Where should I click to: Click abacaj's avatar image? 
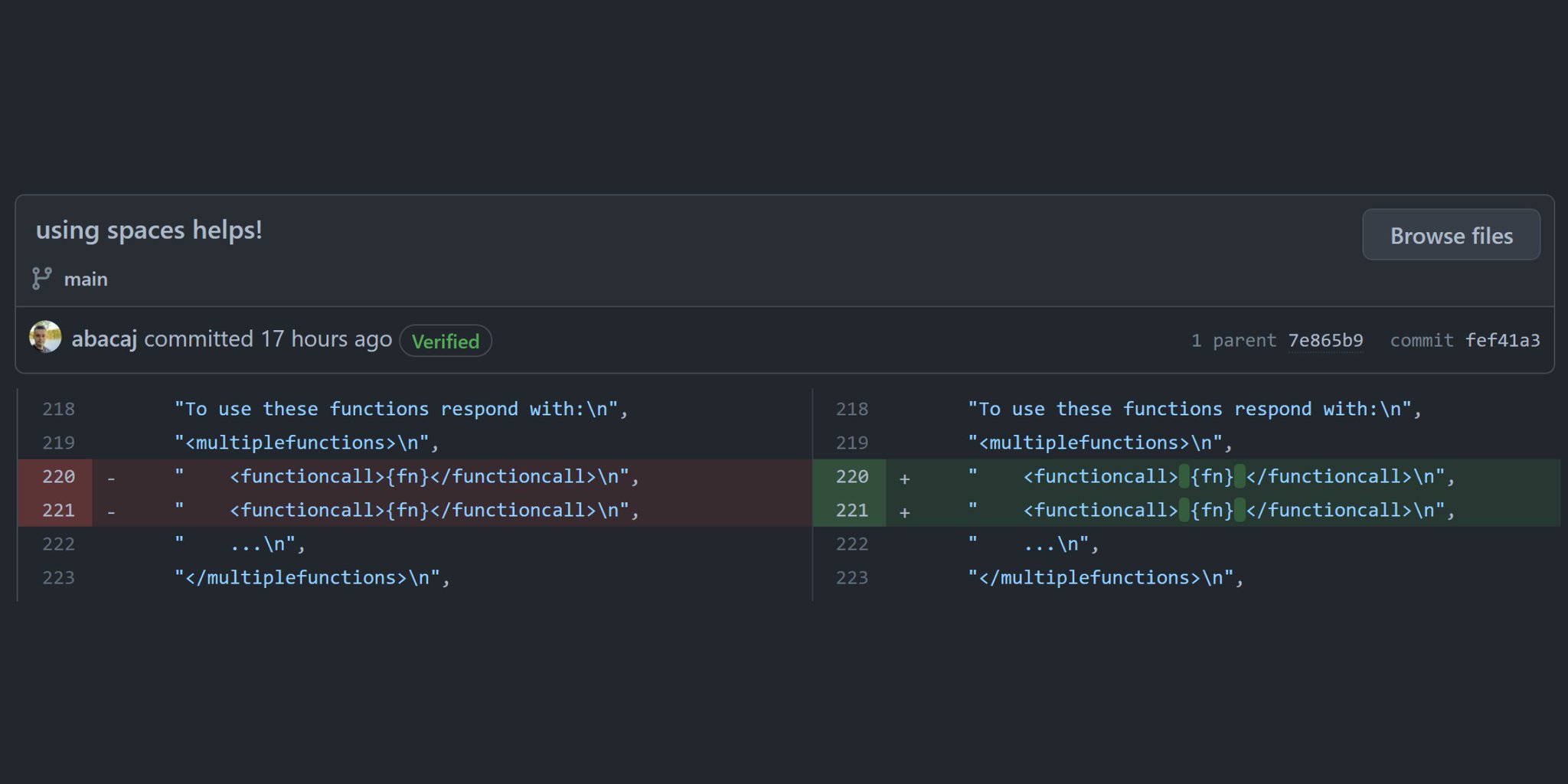(x=45, y=337)
